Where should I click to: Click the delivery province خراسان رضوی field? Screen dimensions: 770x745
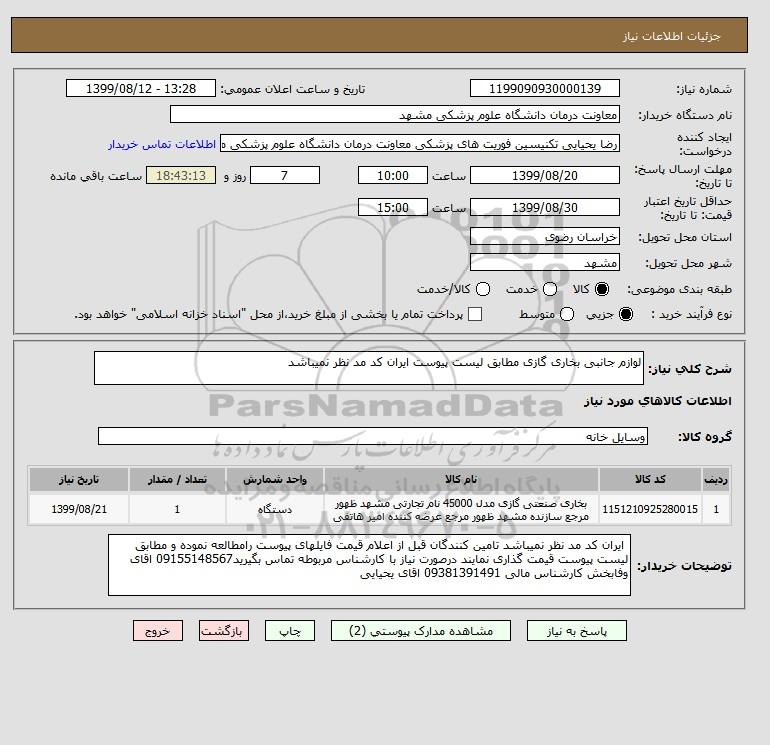(x=545, y=237)
